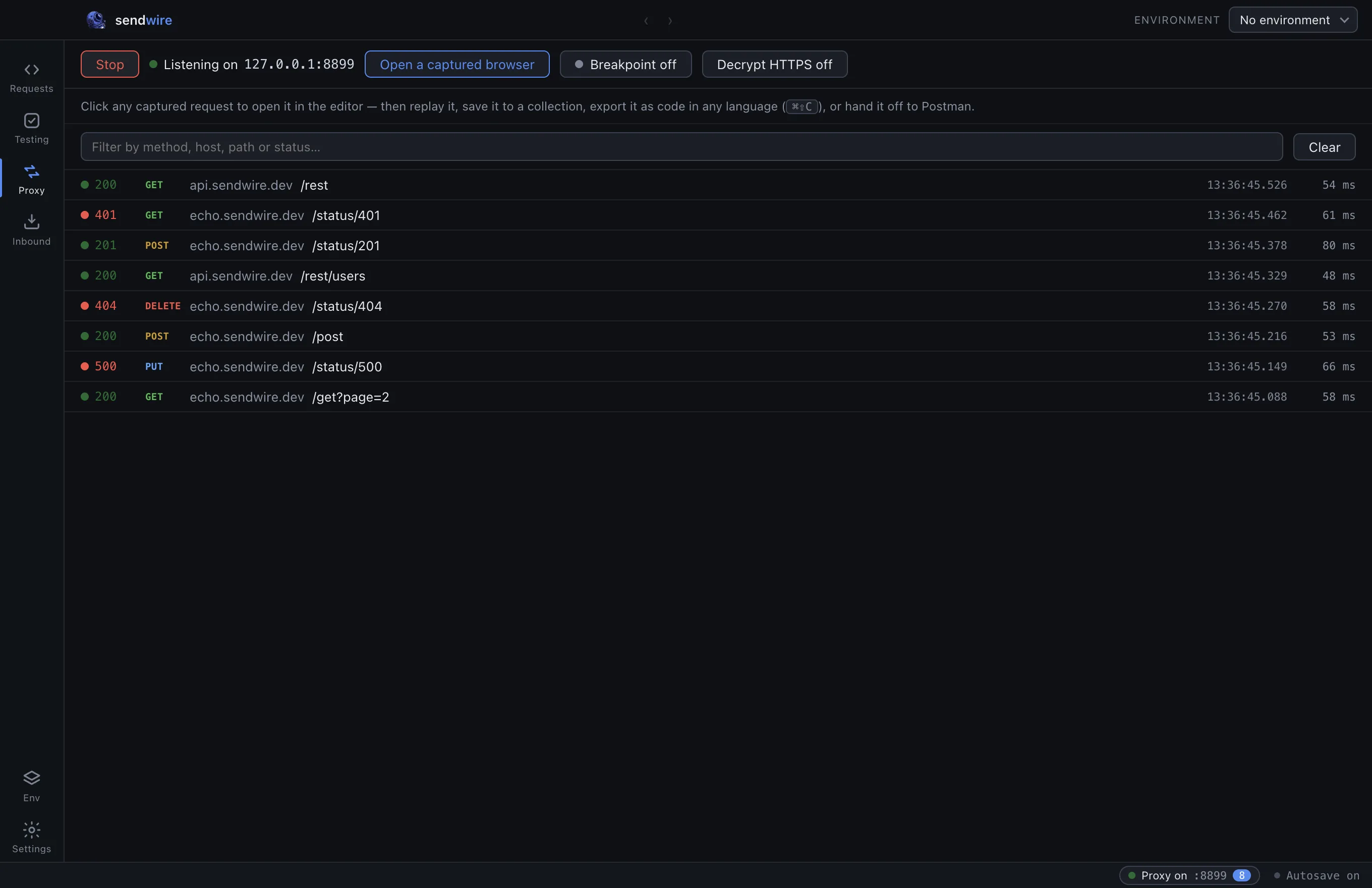The height and width of the screenshot is (888, 1372).
Task: Open the 401 /status/401 request row
Action: (x=718, y=215)
